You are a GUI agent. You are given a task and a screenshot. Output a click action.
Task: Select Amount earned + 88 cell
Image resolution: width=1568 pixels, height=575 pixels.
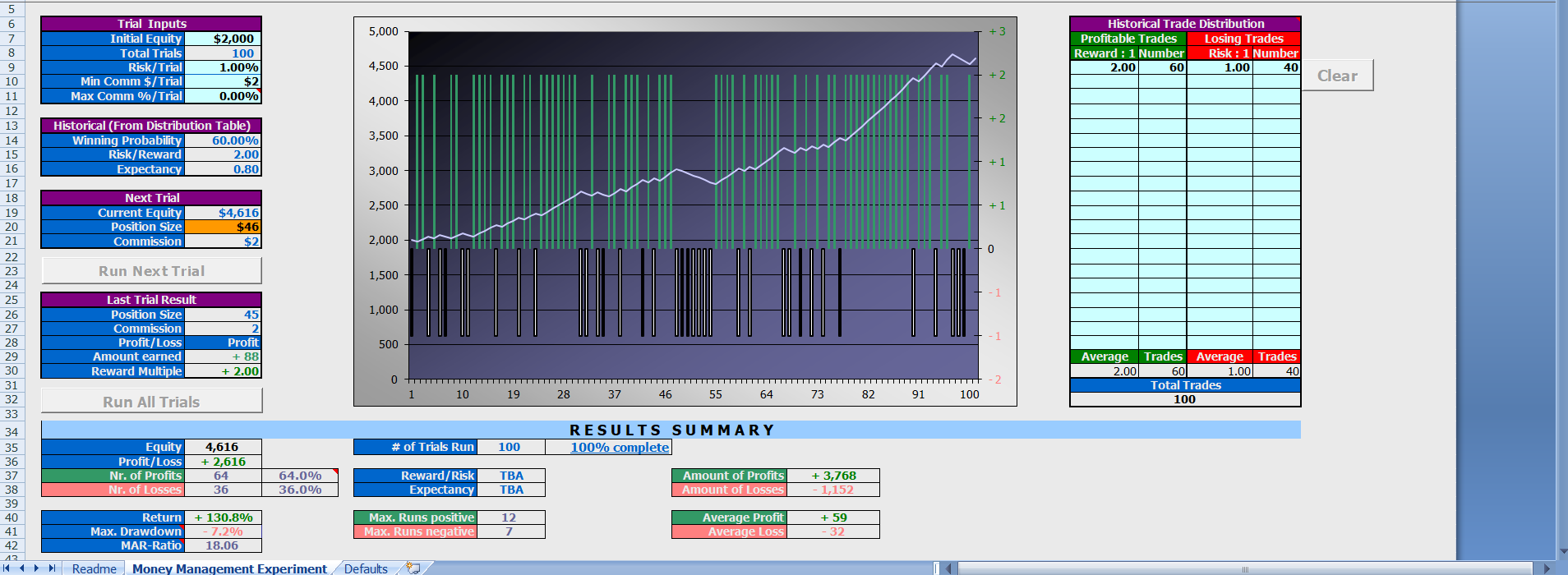(x=223, y=356)
